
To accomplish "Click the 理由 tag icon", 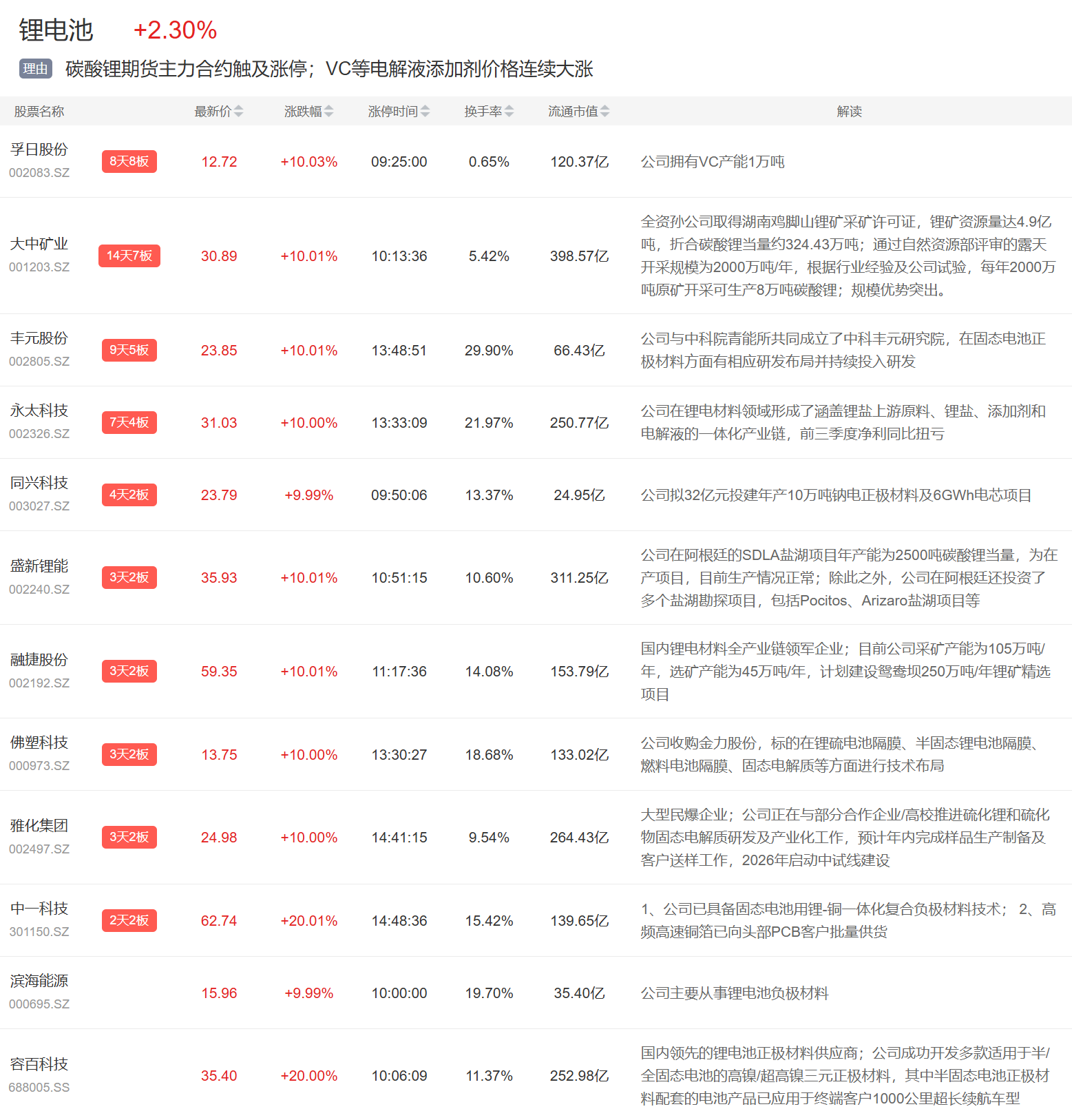I will [x=36, y=69].
